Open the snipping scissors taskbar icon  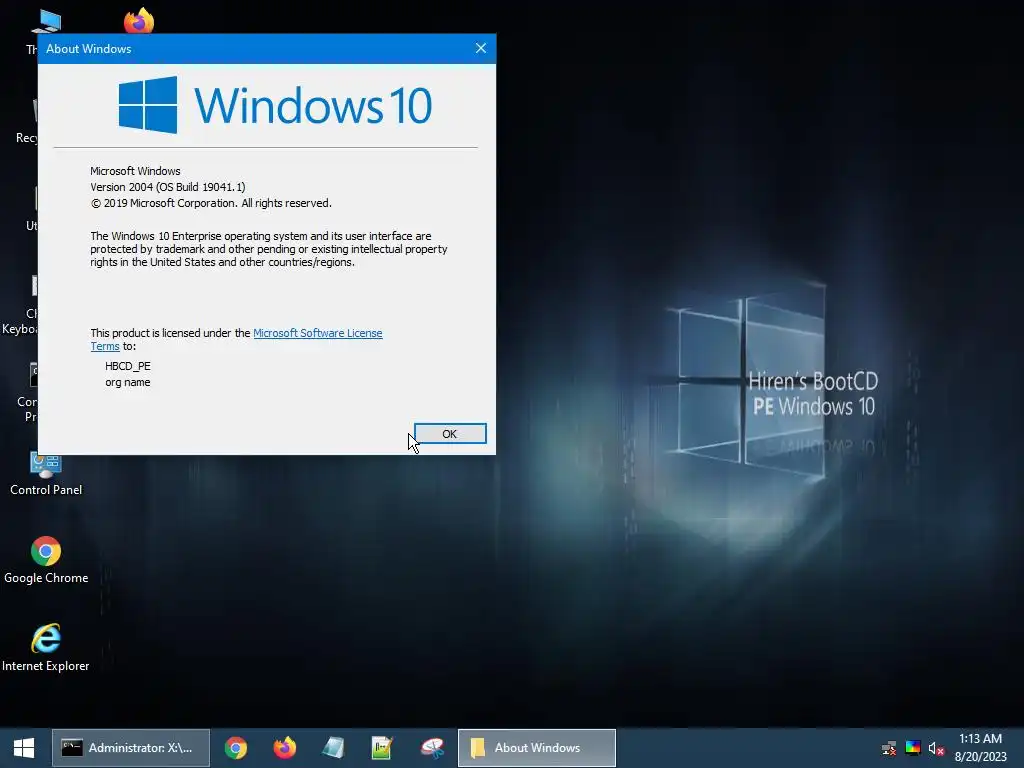[x=432, y=748]
